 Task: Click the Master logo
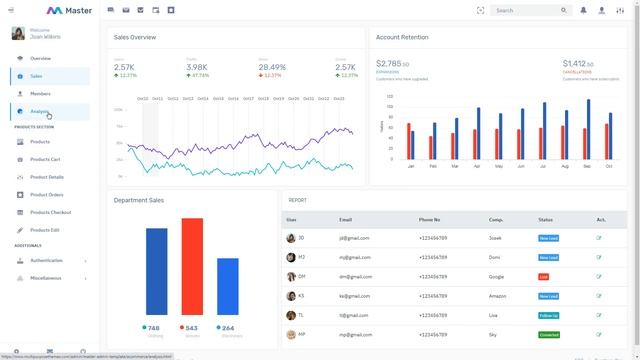click(69, 10)
